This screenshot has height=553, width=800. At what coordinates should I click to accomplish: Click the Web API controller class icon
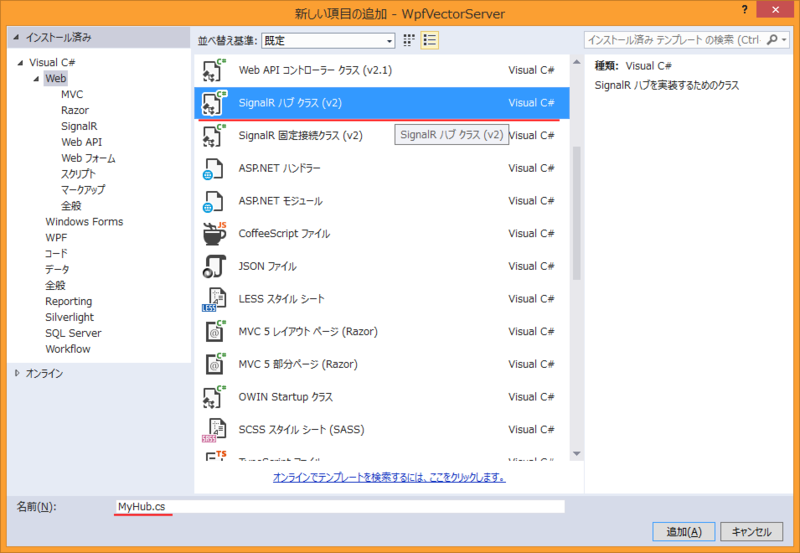click(214, 70)
